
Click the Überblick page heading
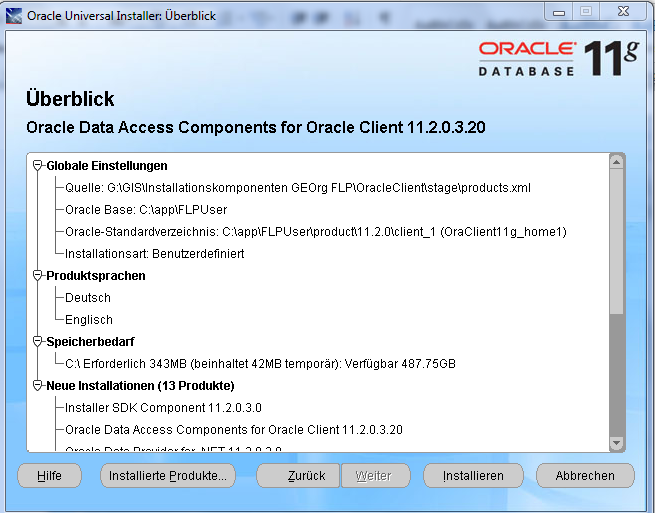click(70, 99)
